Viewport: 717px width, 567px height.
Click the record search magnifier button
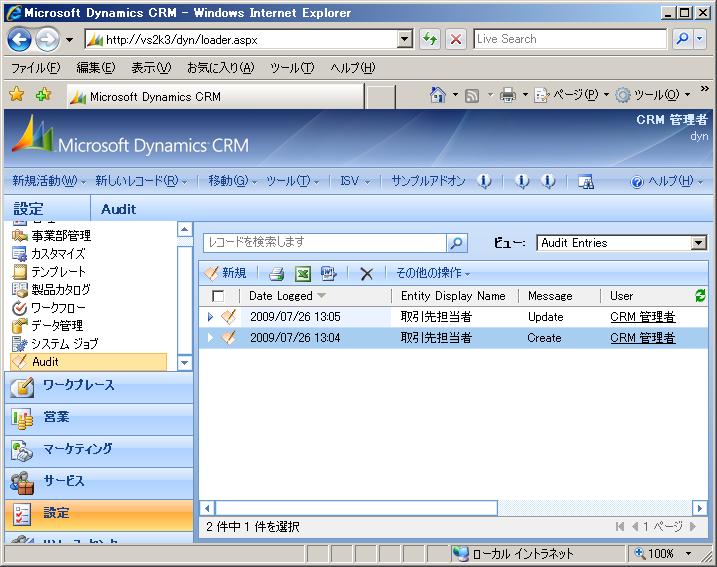(456, 243)
